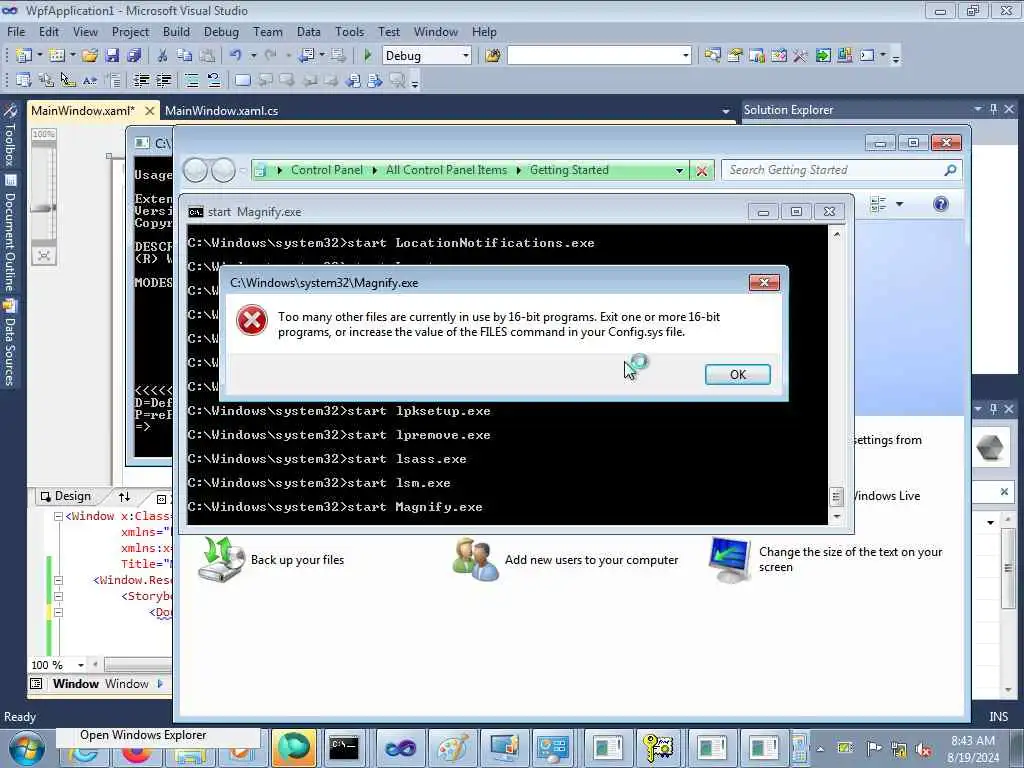Open address bar history dropdown
Screen dimensions: 1024x768
coord(679,170)
